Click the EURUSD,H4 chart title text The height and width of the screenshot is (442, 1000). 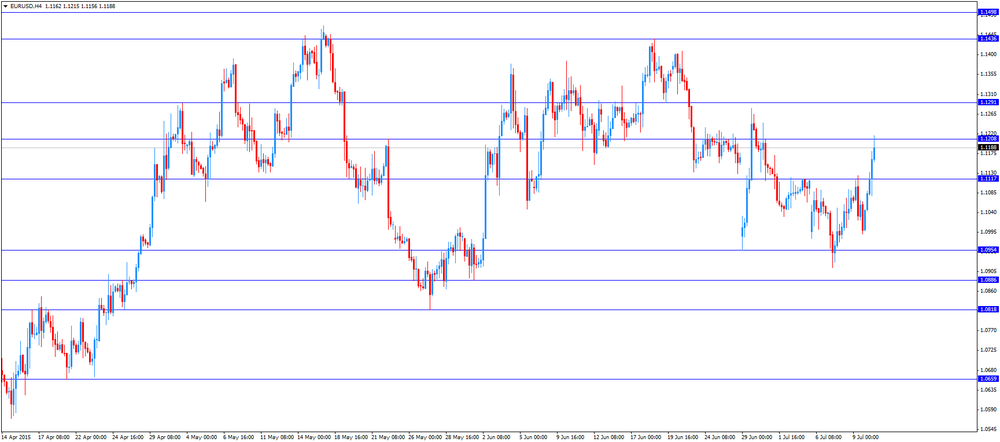(x=25, y=5)
